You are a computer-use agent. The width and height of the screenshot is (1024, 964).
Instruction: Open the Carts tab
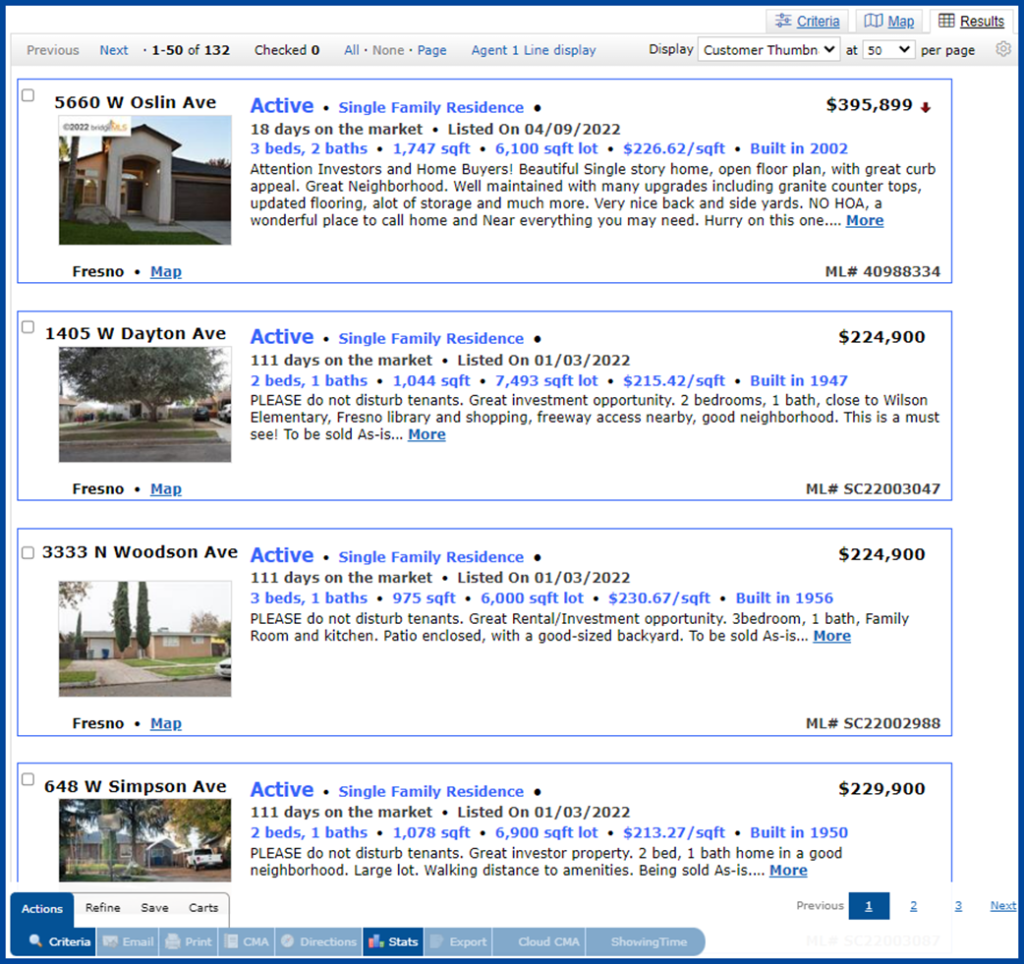204,908
